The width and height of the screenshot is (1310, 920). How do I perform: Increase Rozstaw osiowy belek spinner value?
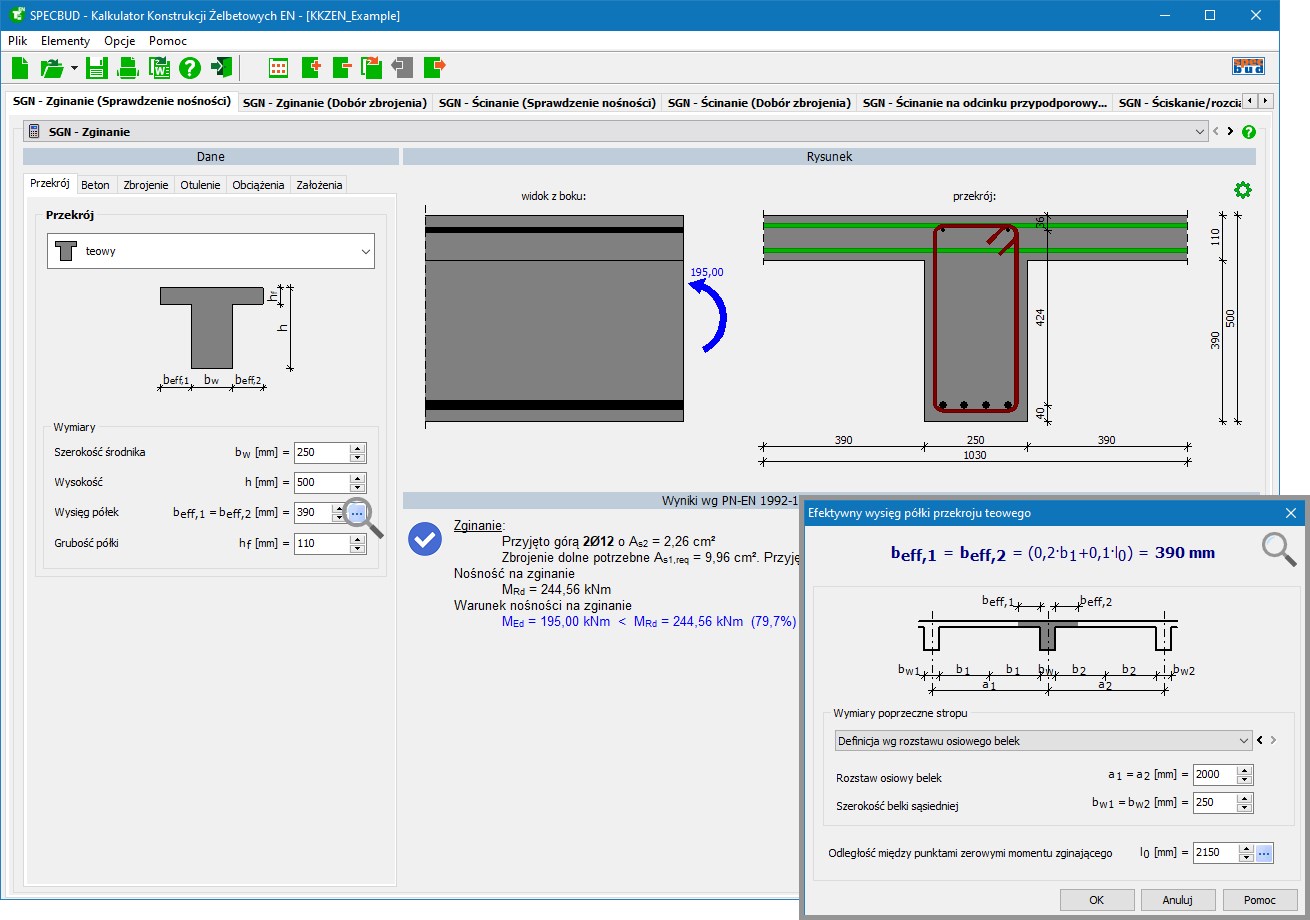click(1245, 771)
